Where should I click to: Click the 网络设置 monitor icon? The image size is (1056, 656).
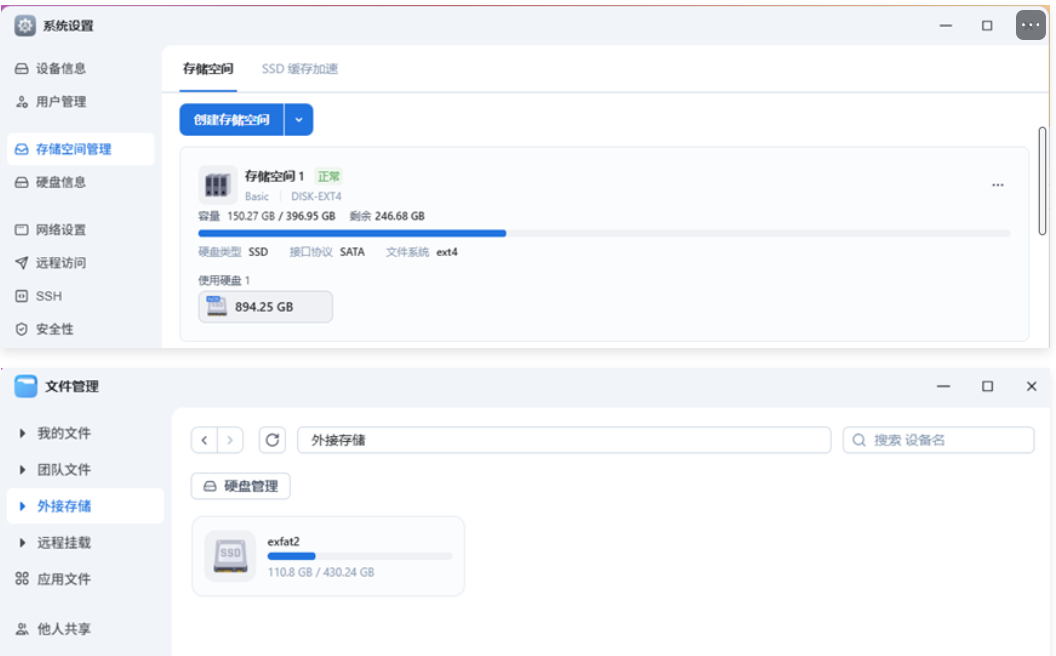22,230
